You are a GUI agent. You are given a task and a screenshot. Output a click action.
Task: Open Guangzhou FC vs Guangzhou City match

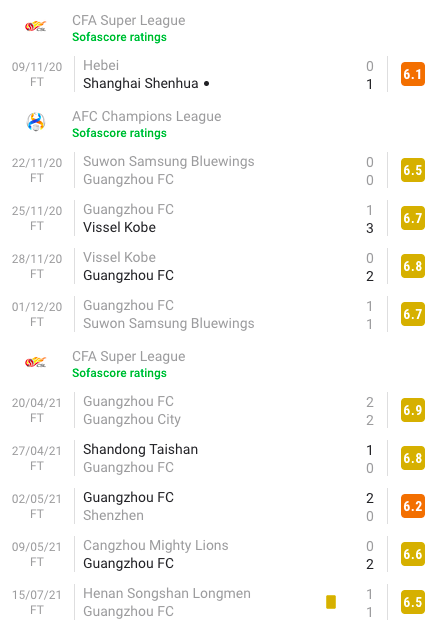[x=220, y=410]
